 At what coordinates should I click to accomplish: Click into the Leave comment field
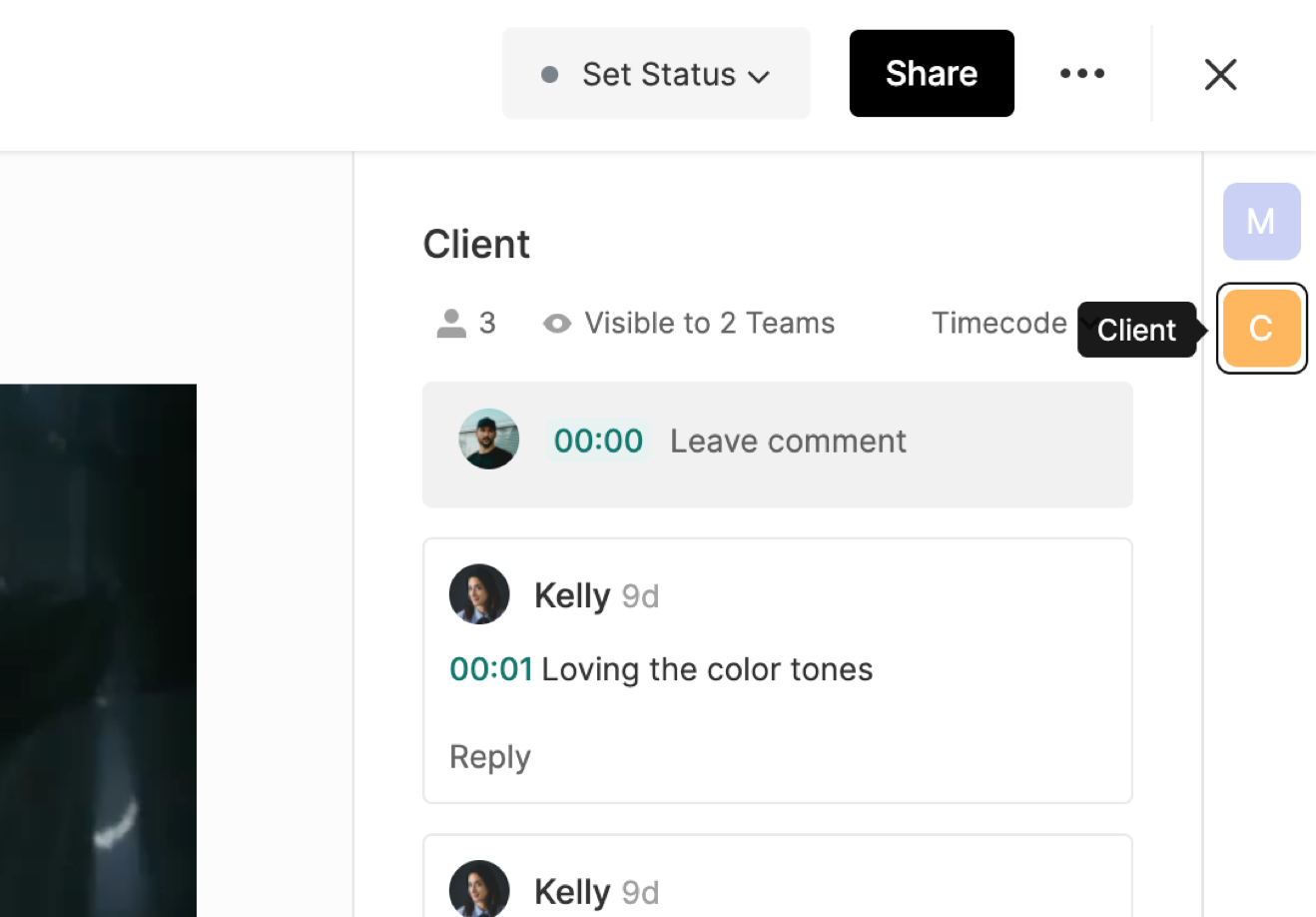[788, 442]
